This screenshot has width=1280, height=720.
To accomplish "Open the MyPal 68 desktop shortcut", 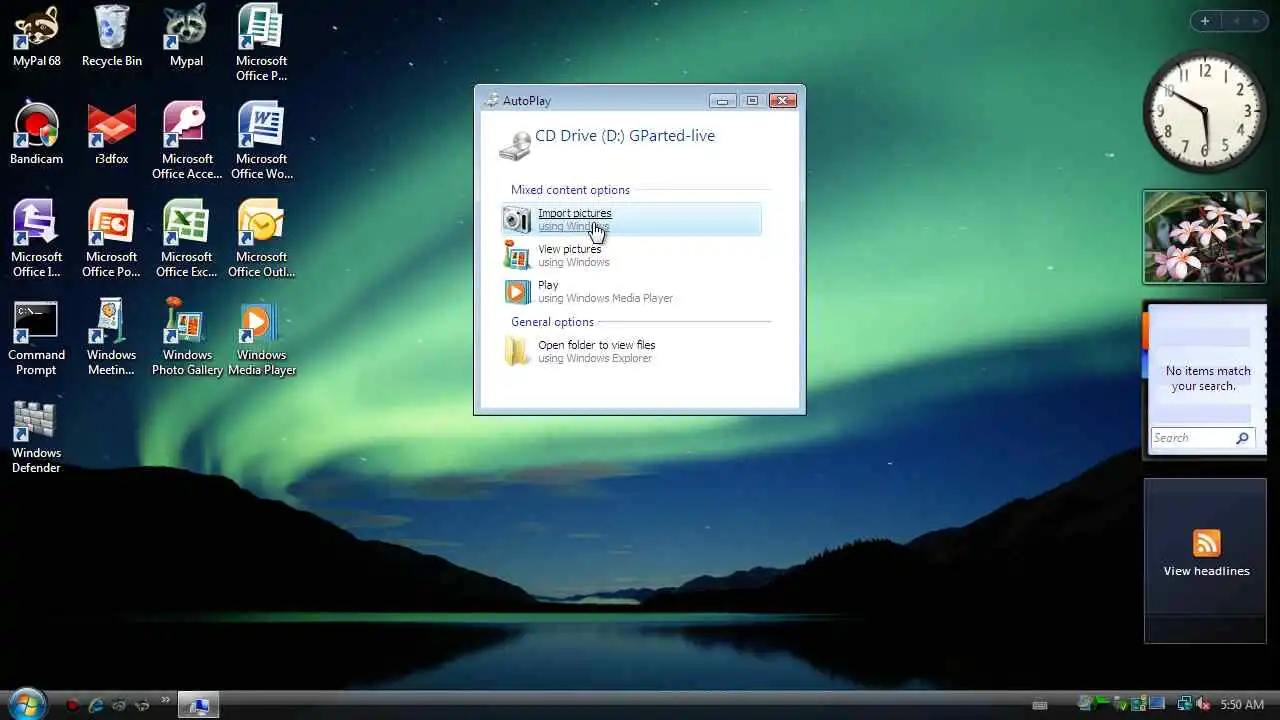I will click(x=36, y=36).
